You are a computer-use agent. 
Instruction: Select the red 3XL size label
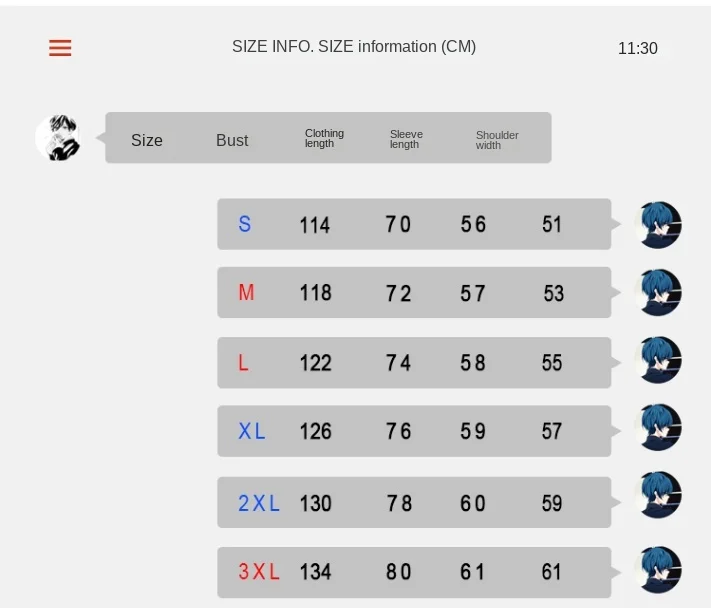point(259,571)
